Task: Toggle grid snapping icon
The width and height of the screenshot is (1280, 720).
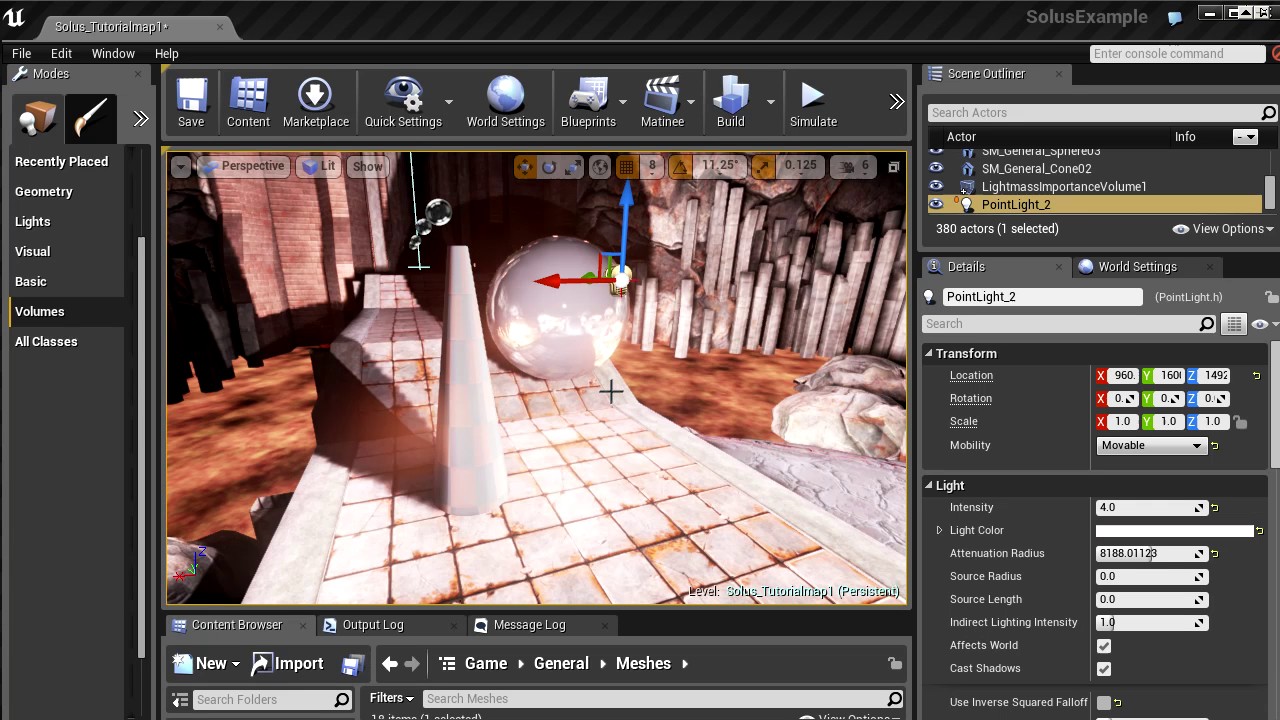Action: pos(626,167)
